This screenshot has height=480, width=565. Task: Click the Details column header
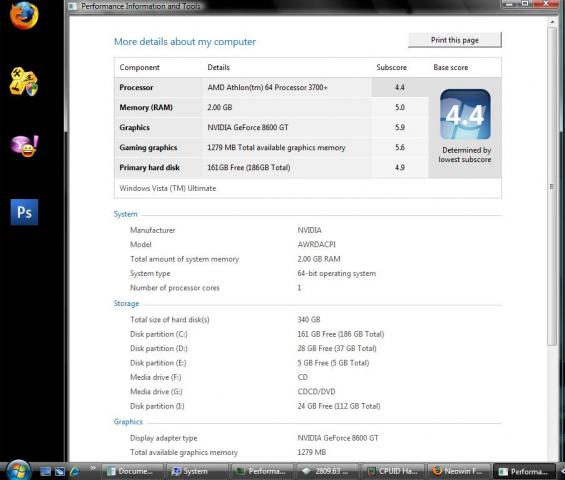pyautogui.click(x=218, y=67)
